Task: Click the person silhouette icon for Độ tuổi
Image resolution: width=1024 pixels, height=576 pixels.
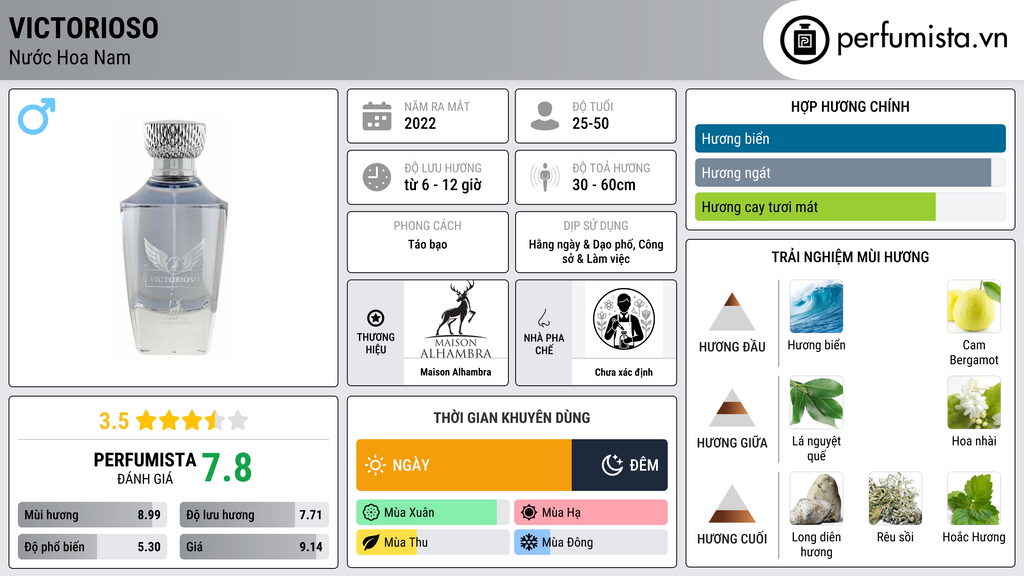Action: pos(545,116)
